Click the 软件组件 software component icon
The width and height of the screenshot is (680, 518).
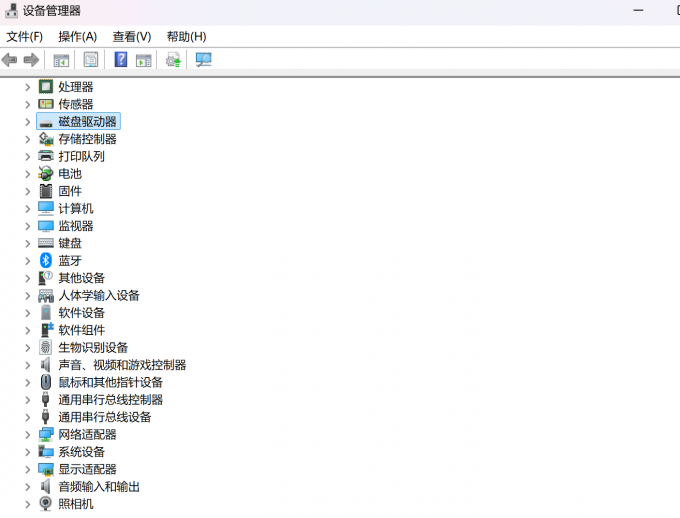(x=46, y=330)
